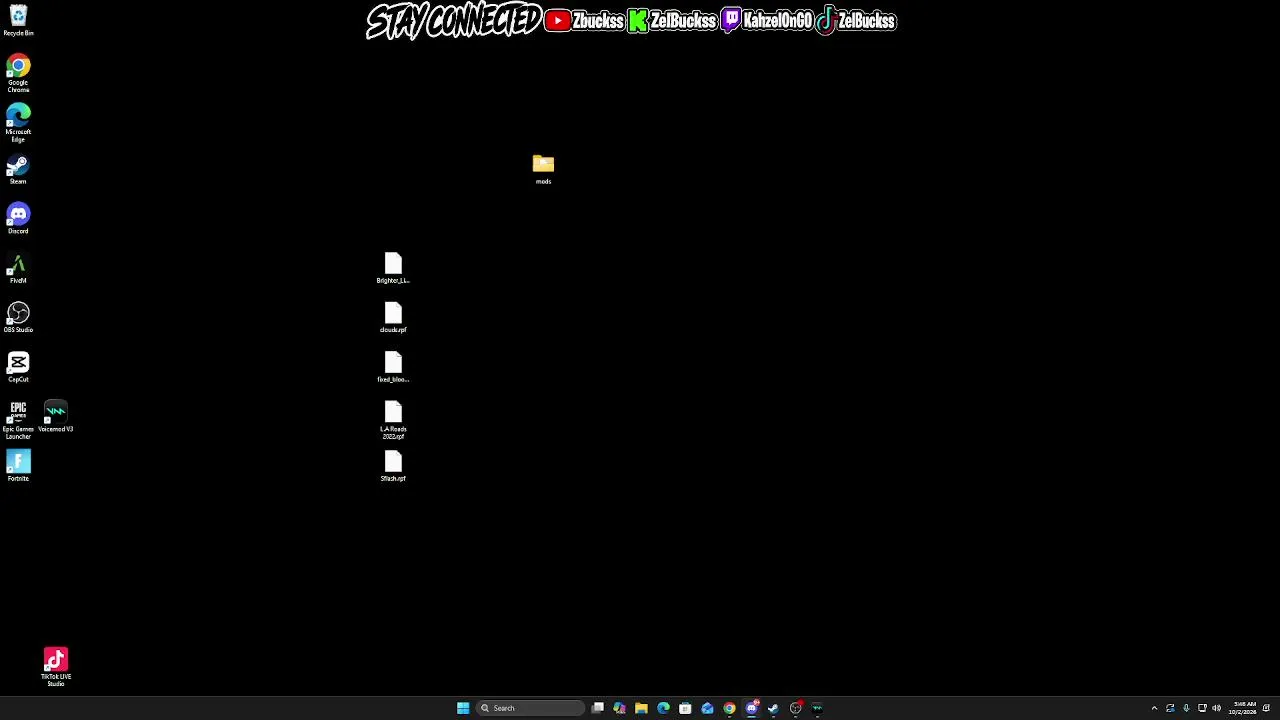Launch Copilot from the taskbar
Viewport: 1280px width, 720px height.
[620, 708]
